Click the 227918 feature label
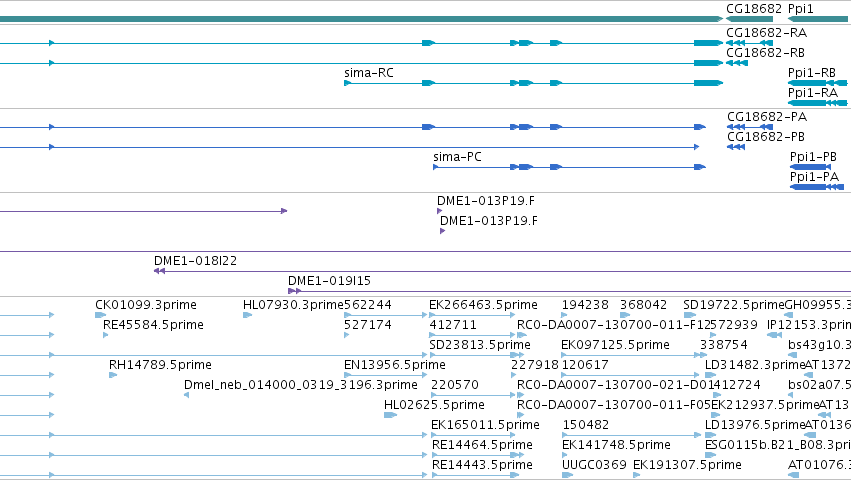The width and height of the screenshot is (851, 480). coord(535,365)
